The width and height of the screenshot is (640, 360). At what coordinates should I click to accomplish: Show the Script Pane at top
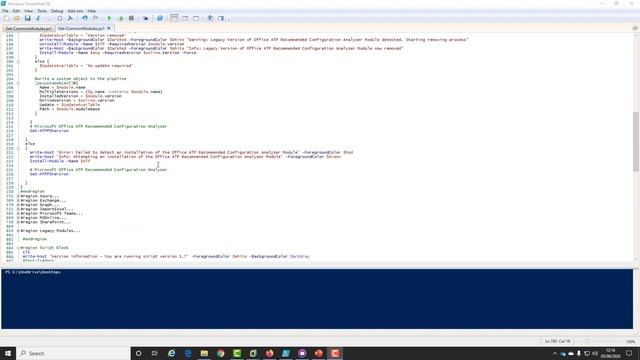[174, 18]
